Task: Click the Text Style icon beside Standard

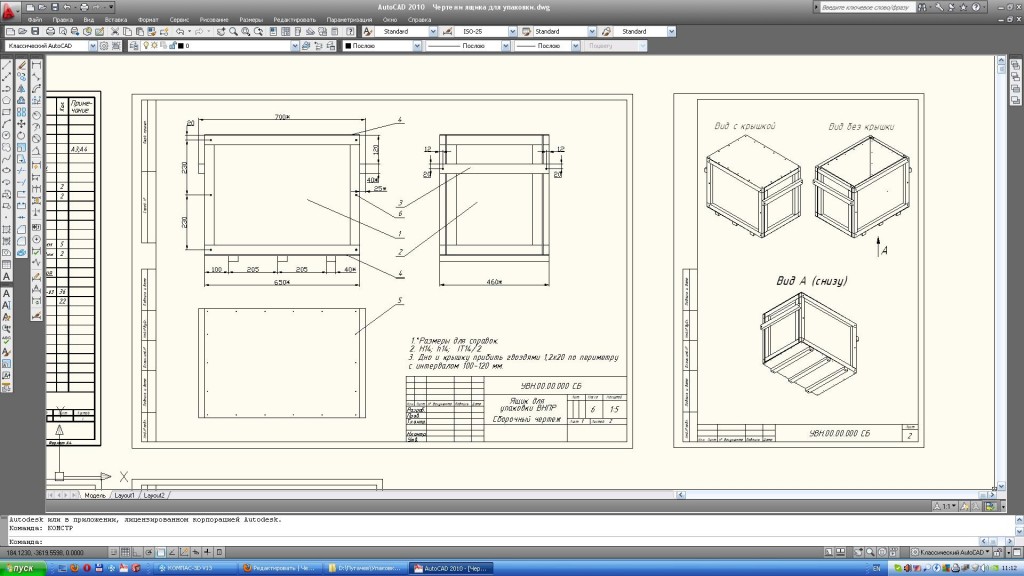Action: (x=368, y=31)
